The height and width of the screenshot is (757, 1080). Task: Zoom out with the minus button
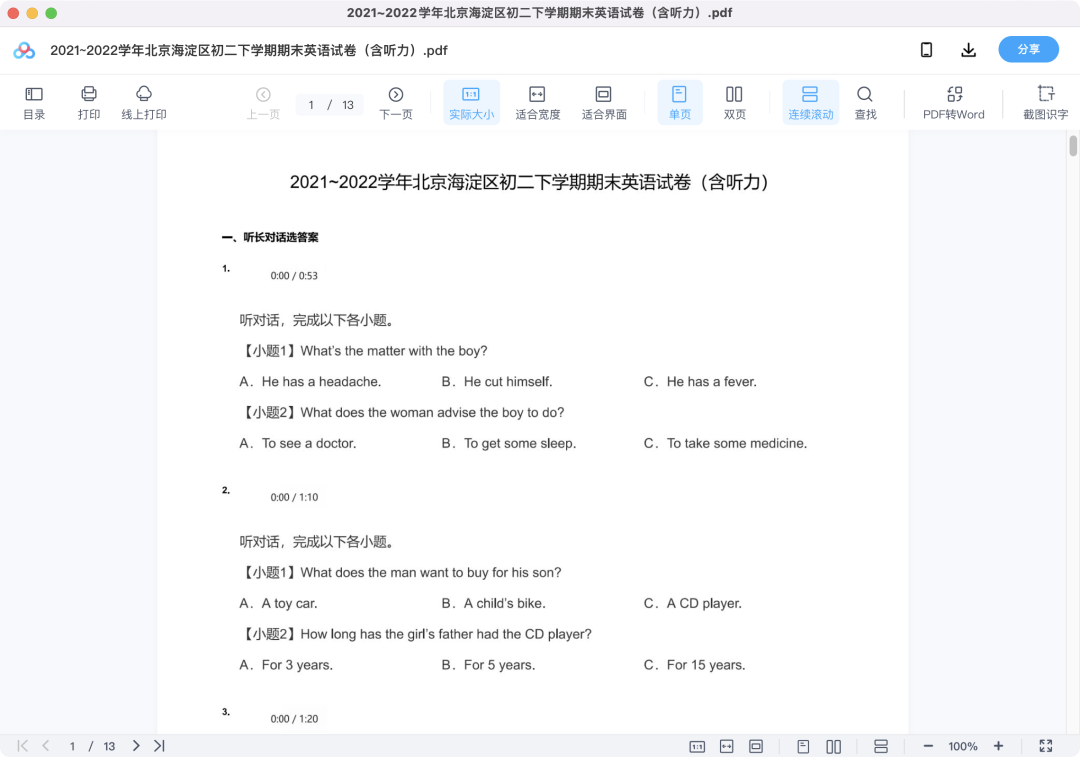click(928, 746)
